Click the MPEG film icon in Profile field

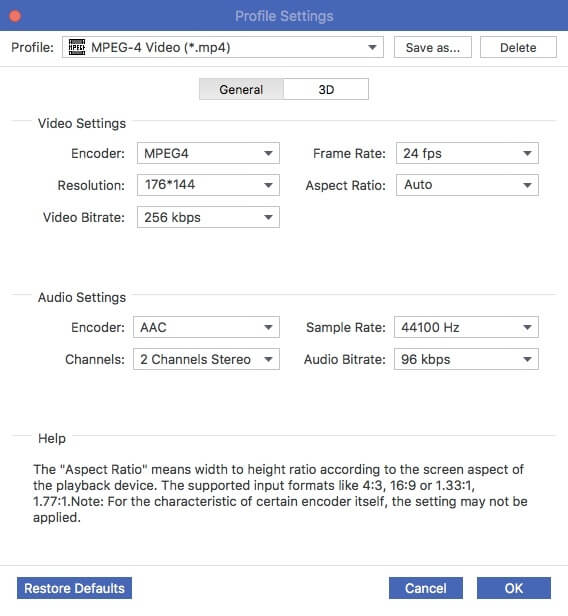click(x=77, y=47)
